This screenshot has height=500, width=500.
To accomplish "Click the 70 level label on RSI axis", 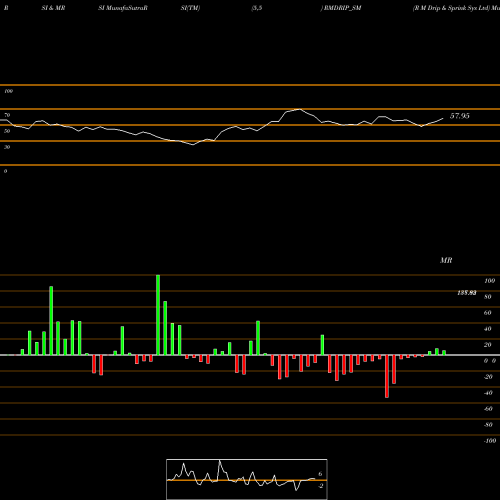I will (7, 115).
